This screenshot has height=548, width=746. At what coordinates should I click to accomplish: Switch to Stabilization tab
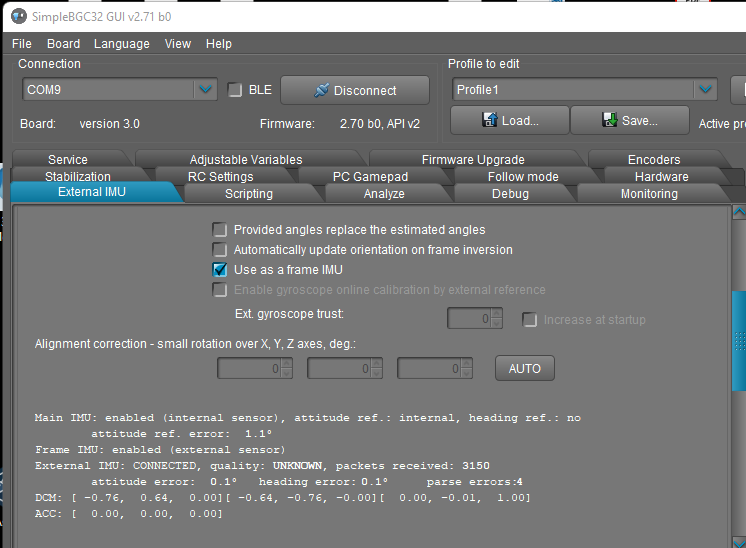[x=78, y=176]
